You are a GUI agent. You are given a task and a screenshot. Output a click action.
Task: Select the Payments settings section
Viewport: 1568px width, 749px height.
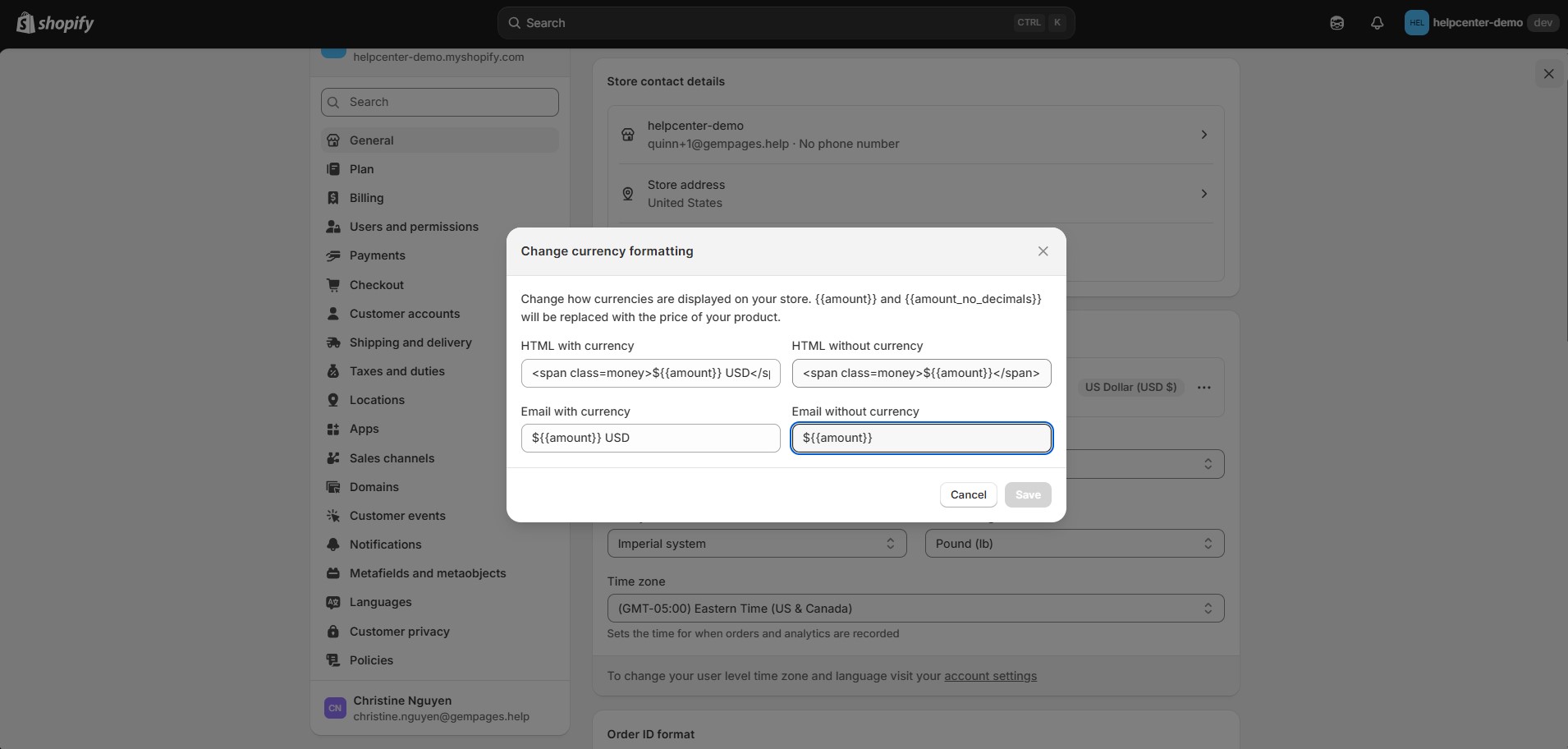pos(378,255)
